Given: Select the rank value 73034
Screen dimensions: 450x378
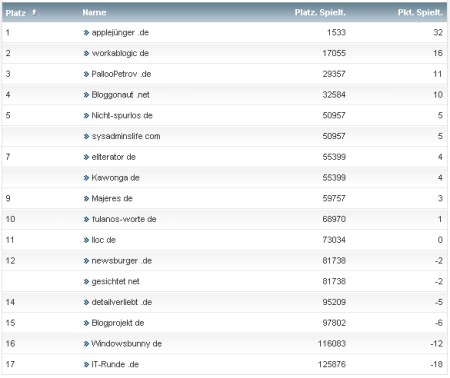Looking at the screenshot, I should pyautogui.click(x=334, y=240).
